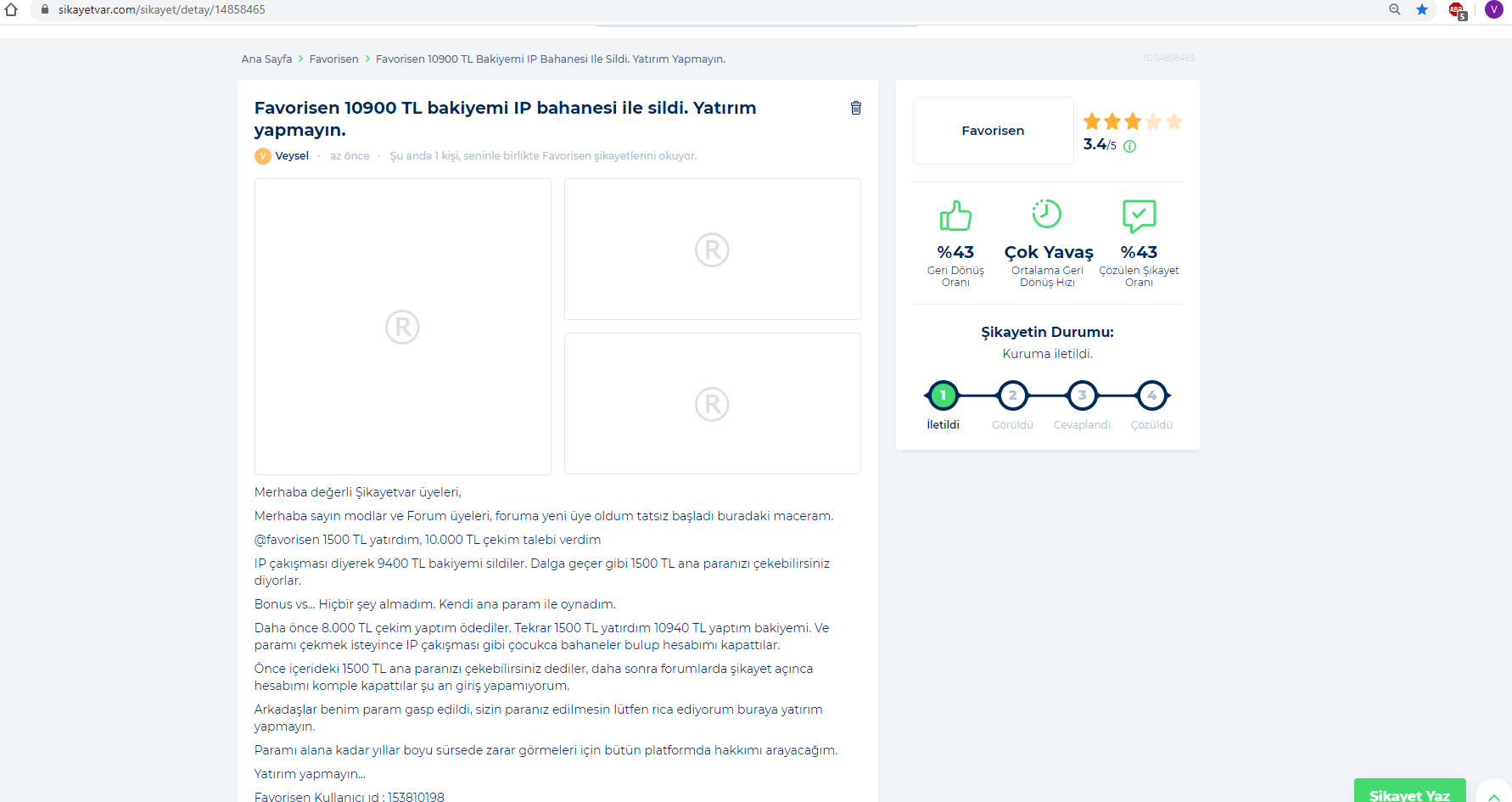
Task: Click the complaint title breadcrumb
Action: coord(551,59)
